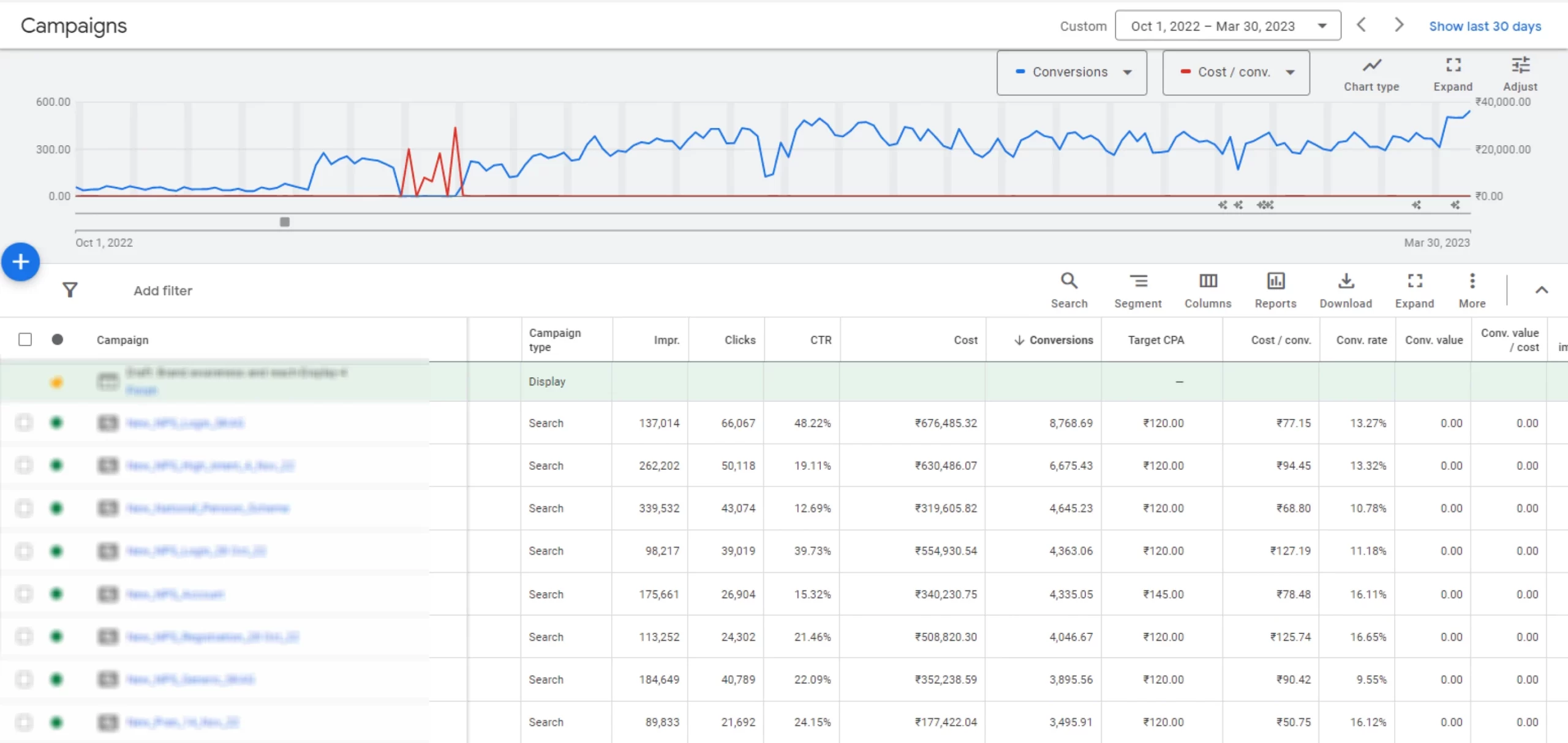Check the box for the ₹630,486.07 campaign row

(x=24, y=466)
